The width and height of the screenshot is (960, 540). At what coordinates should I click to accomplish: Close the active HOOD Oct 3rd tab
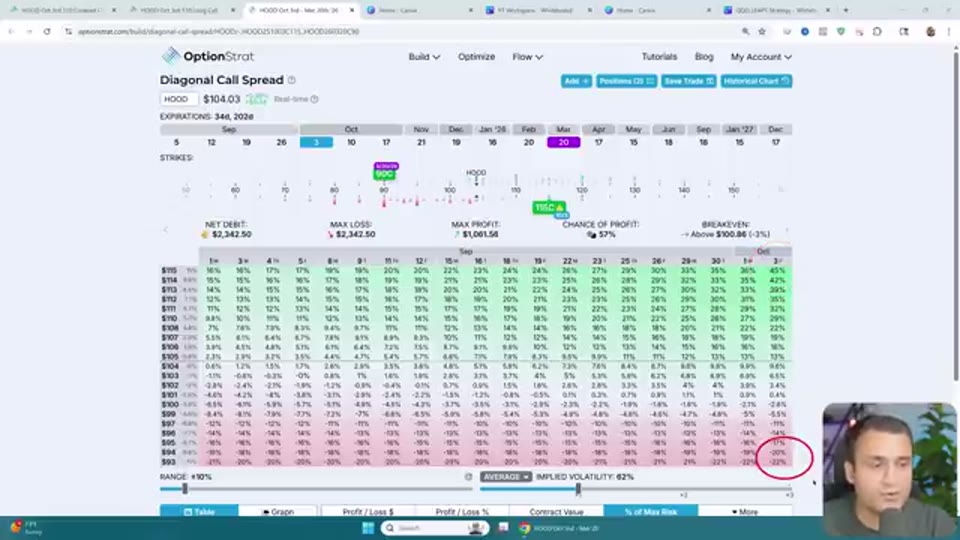(x=351, y=10)
